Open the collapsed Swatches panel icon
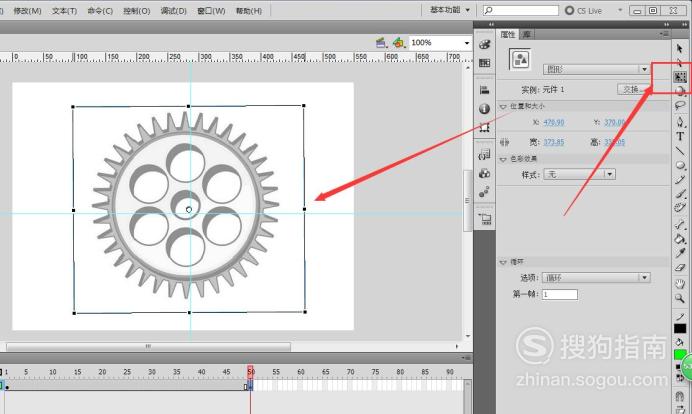The image size is (692, 414). pos(485,63)
